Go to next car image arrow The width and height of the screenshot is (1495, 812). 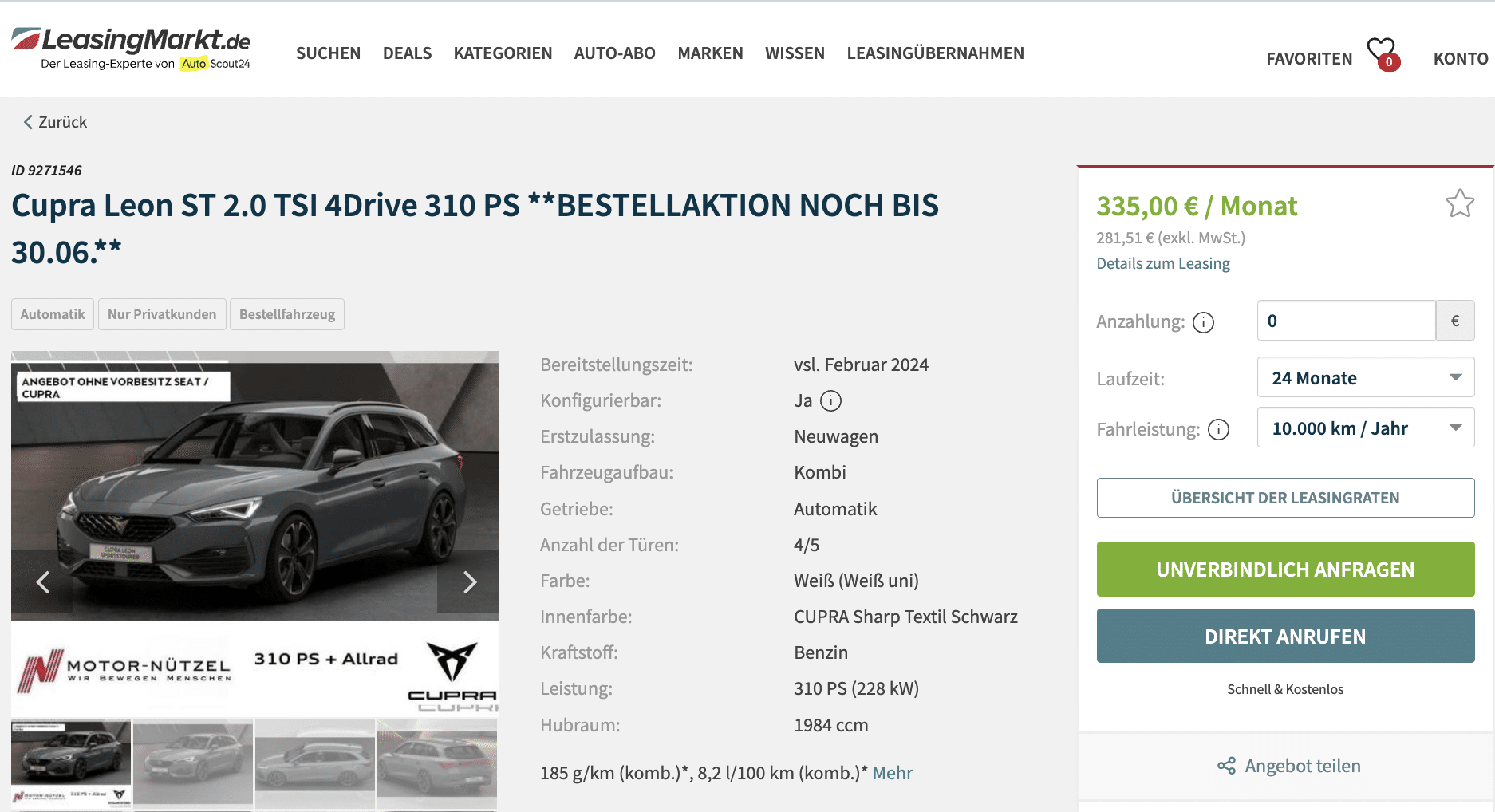(x=469, y=582)
